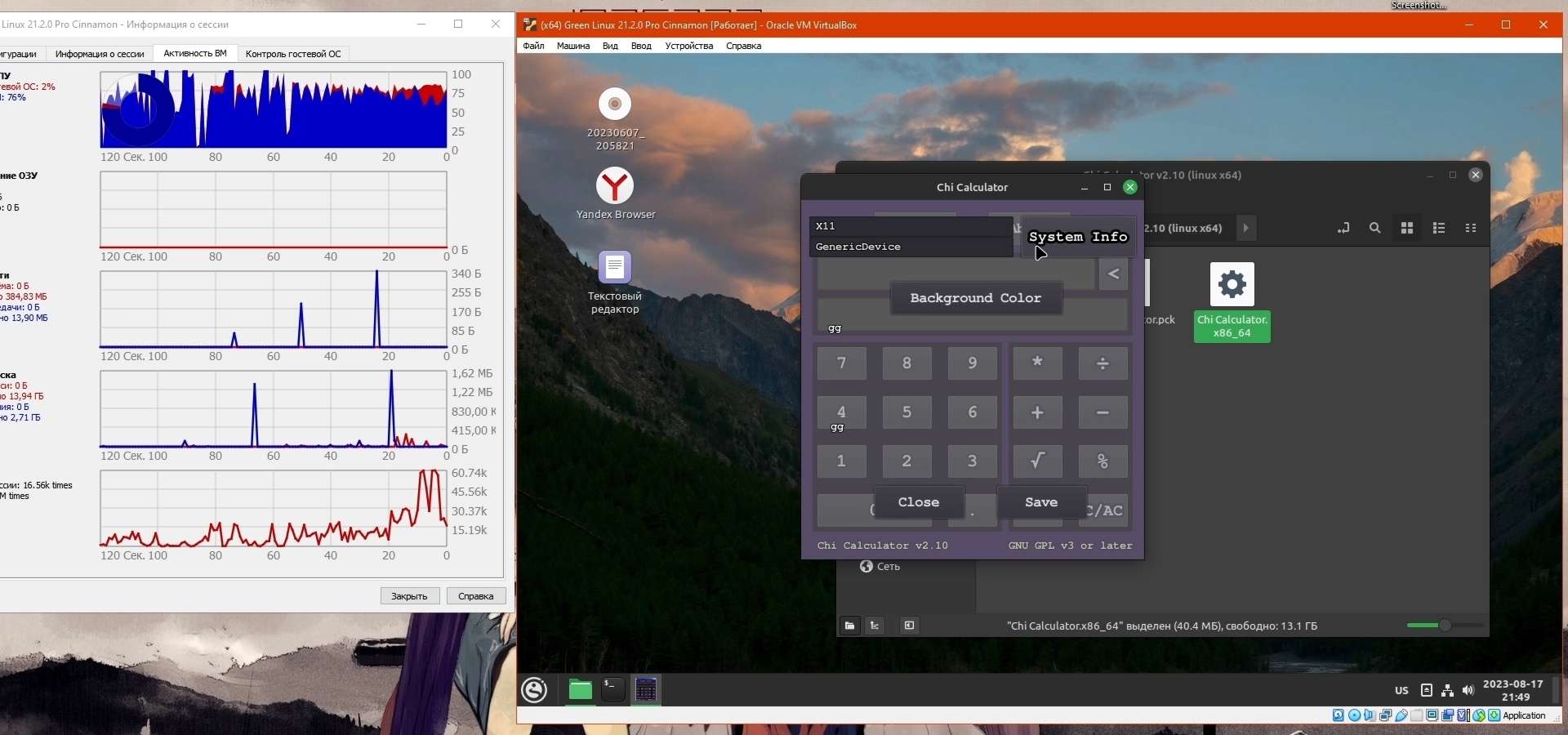The image size is (1568, 735).
Task: Click calculator digit 2 button
Action: (906, 461)
